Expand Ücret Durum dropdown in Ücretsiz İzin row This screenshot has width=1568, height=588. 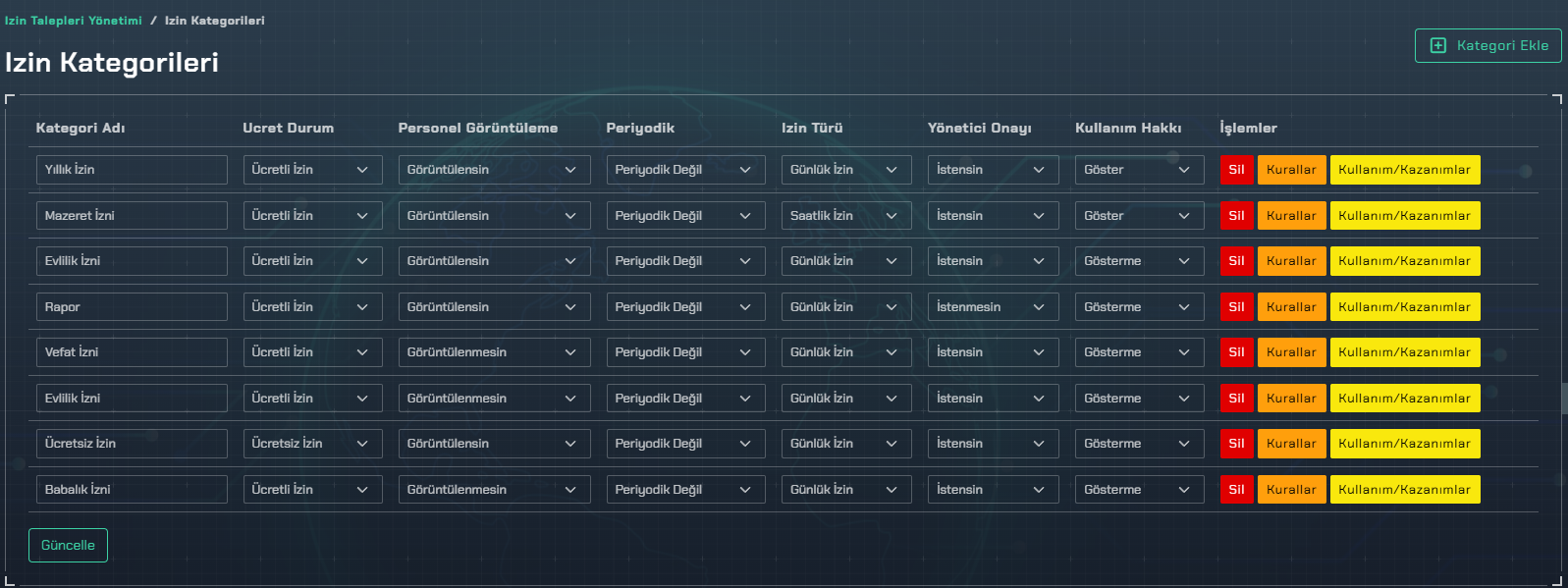(x=312, y=444)
